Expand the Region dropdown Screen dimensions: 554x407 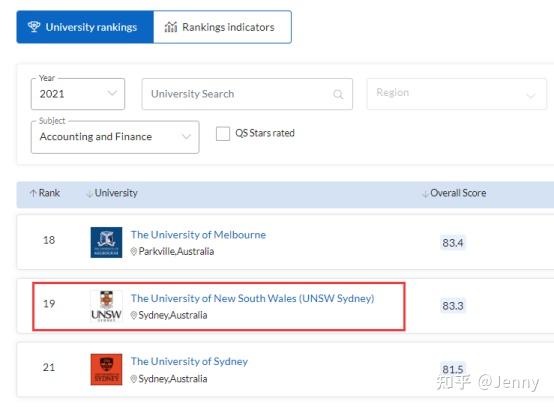(456, 94)
